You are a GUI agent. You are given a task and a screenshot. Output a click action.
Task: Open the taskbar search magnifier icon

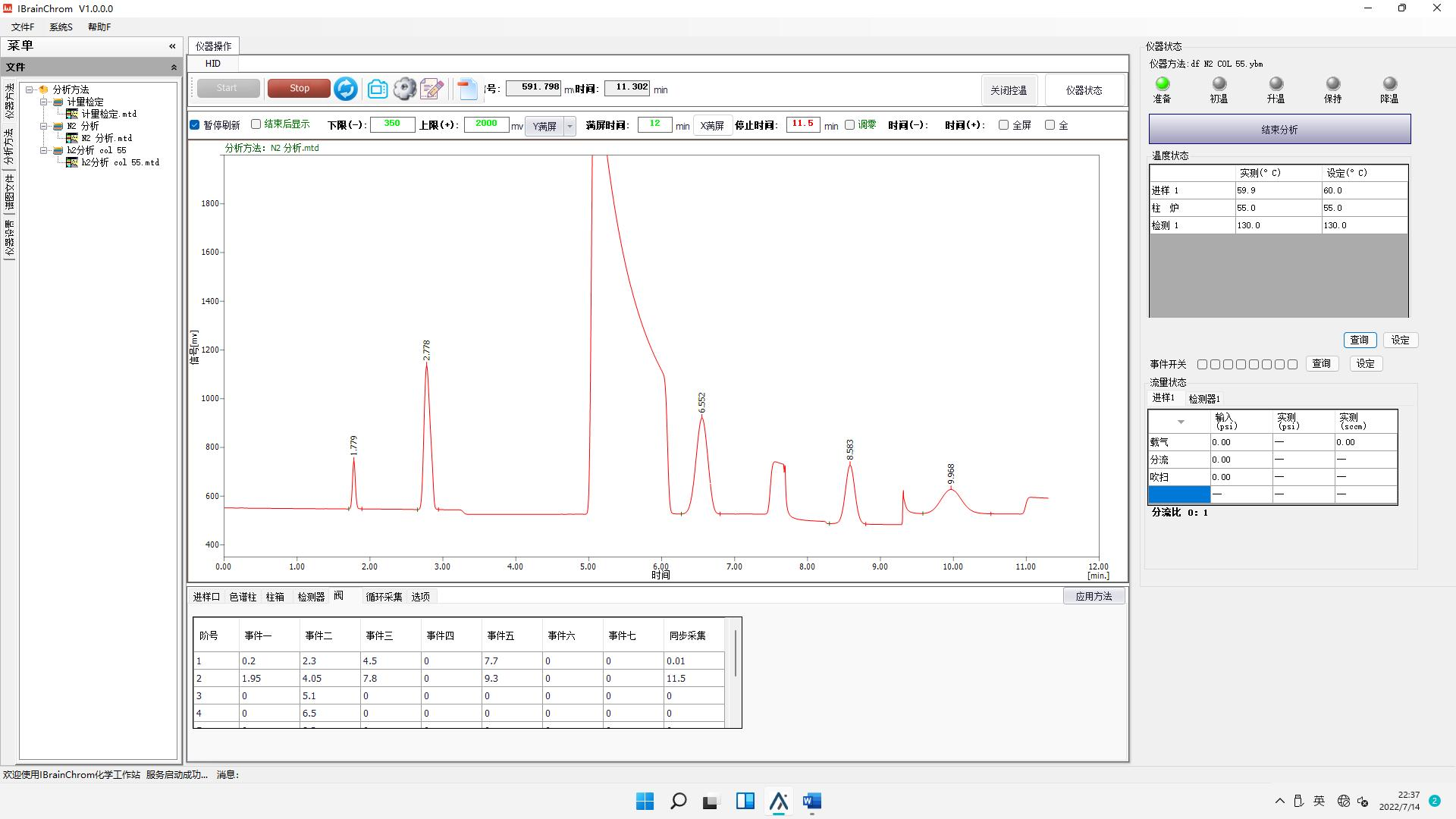(x=679, y=801)
